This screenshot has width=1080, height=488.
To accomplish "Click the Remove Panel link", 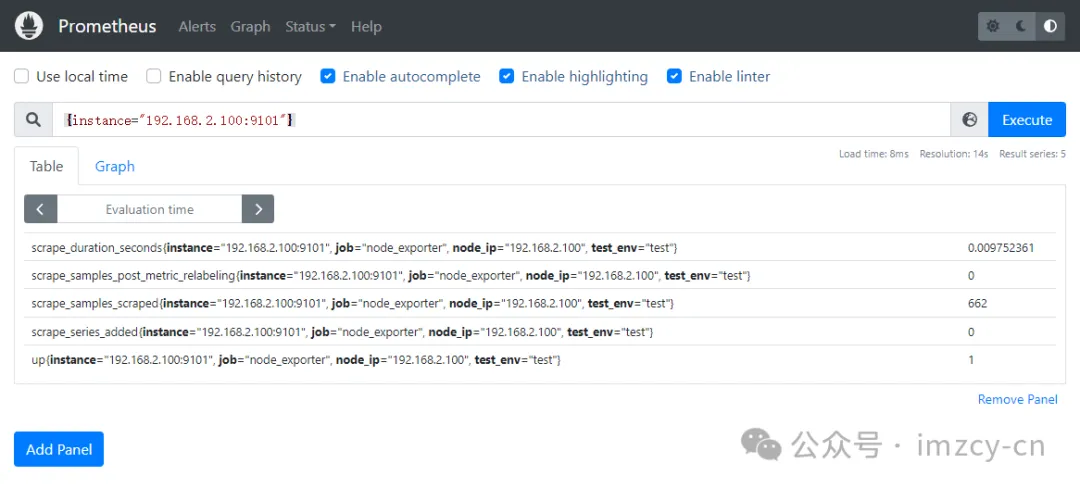I will pyautogui.click(x=1017, y=399).
